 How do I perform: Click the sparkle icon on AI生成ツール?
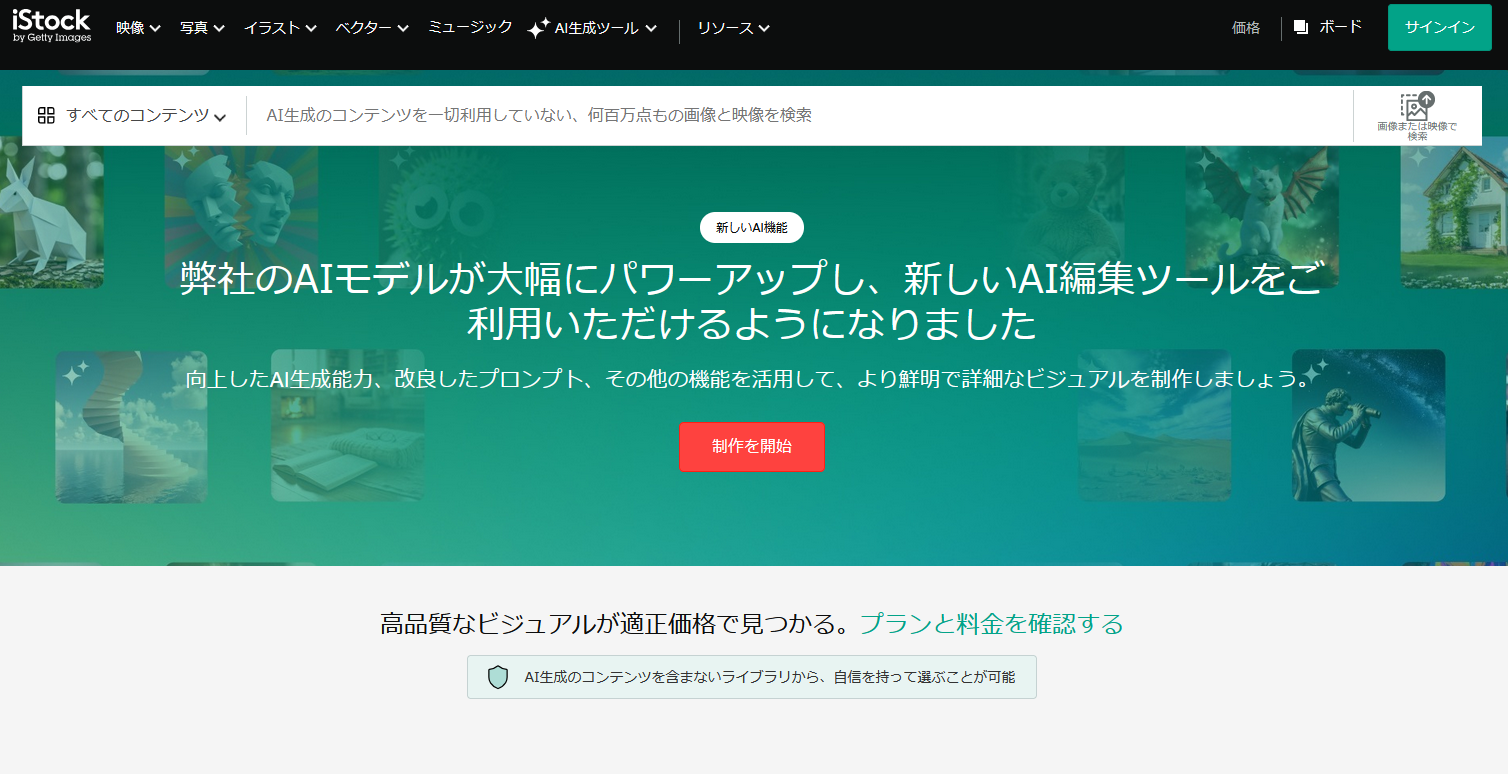[x=538, y=27]
